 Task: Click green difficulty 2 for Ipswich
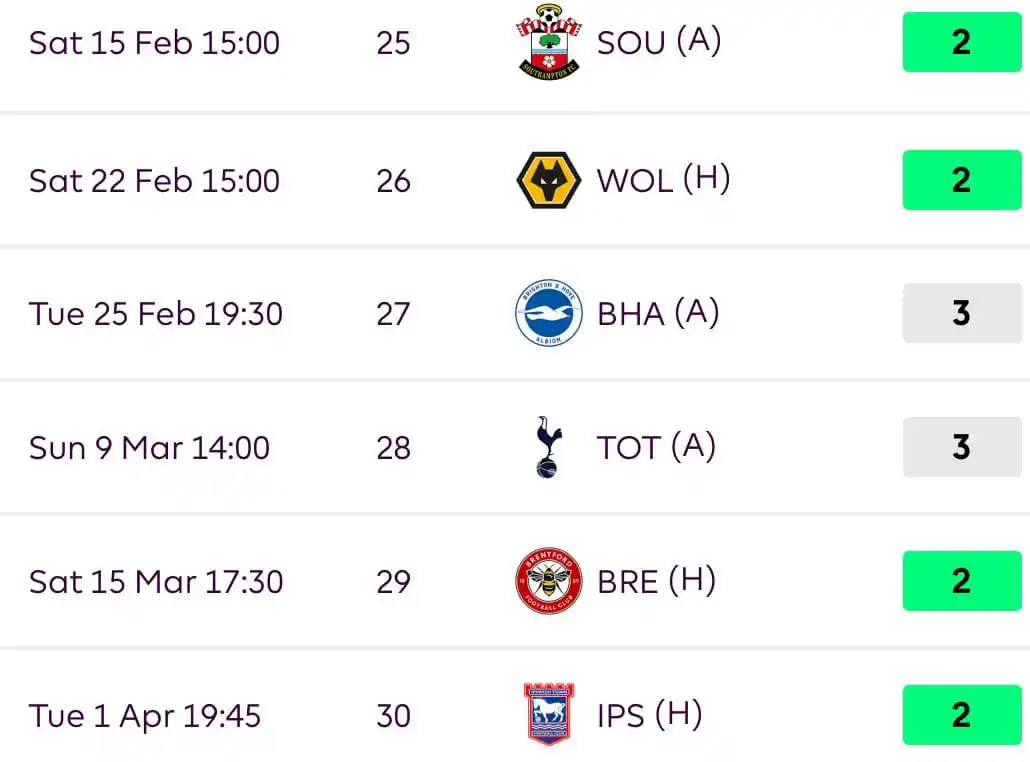[x=962, y=715]
